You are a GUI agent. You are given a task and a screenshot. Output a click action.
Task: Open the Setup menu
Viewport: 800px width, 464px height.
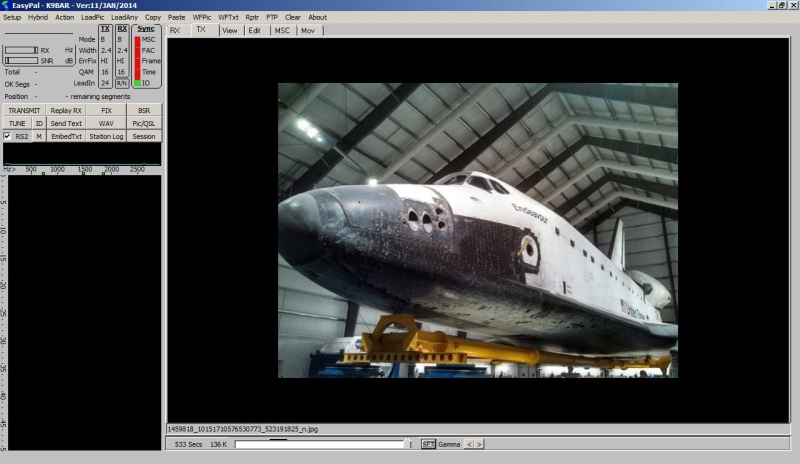click(12, 17)
